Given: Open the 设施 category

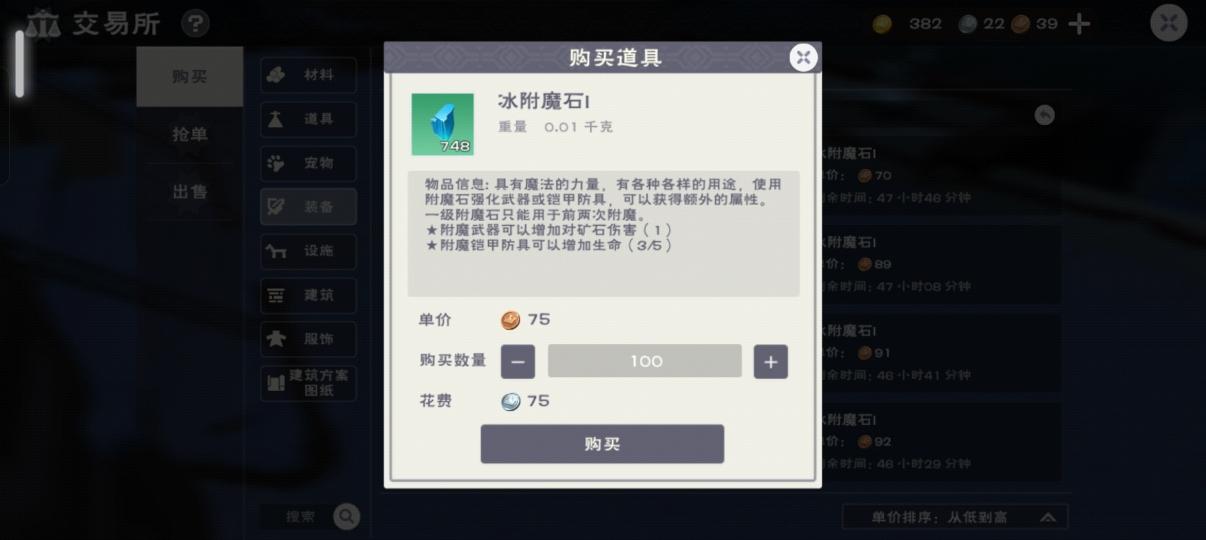Looking at the screenshot, I should tap(308, 251).
